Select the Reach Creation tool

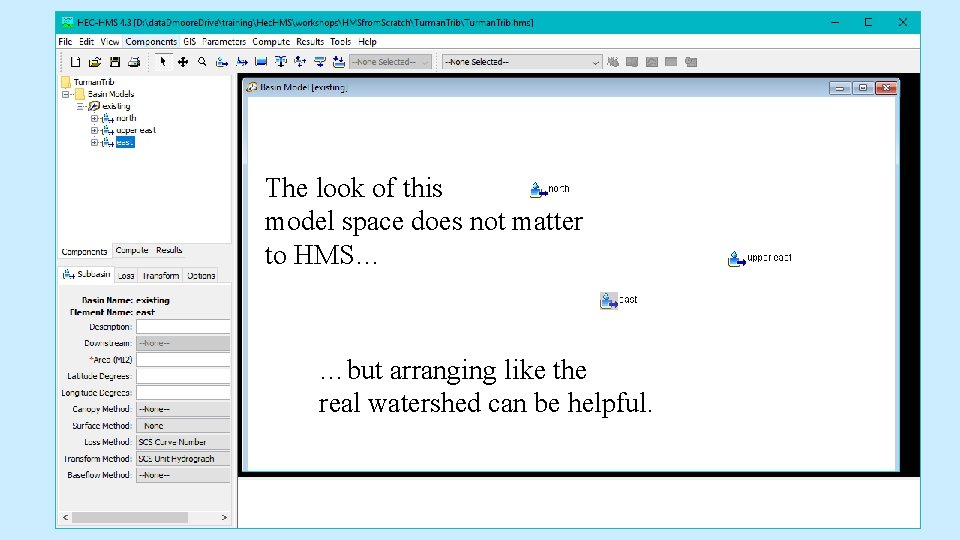click(242, 62)
